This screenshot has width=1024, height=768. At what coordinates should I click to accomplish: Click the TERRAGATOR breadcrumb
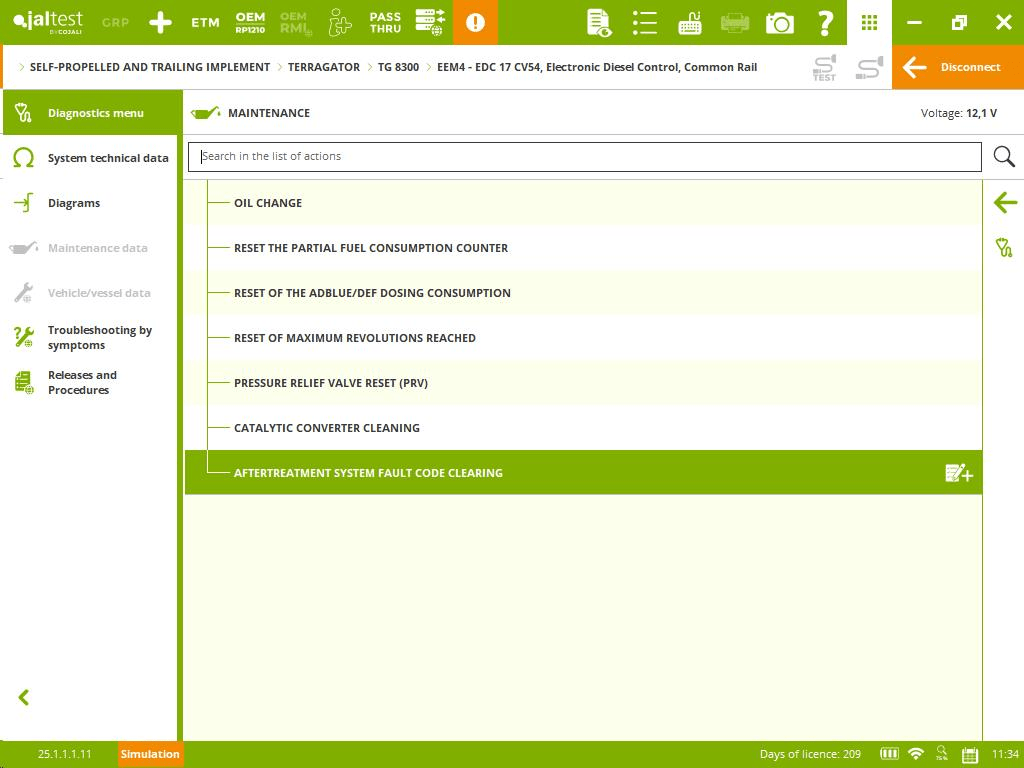click(x=323, y=67)
